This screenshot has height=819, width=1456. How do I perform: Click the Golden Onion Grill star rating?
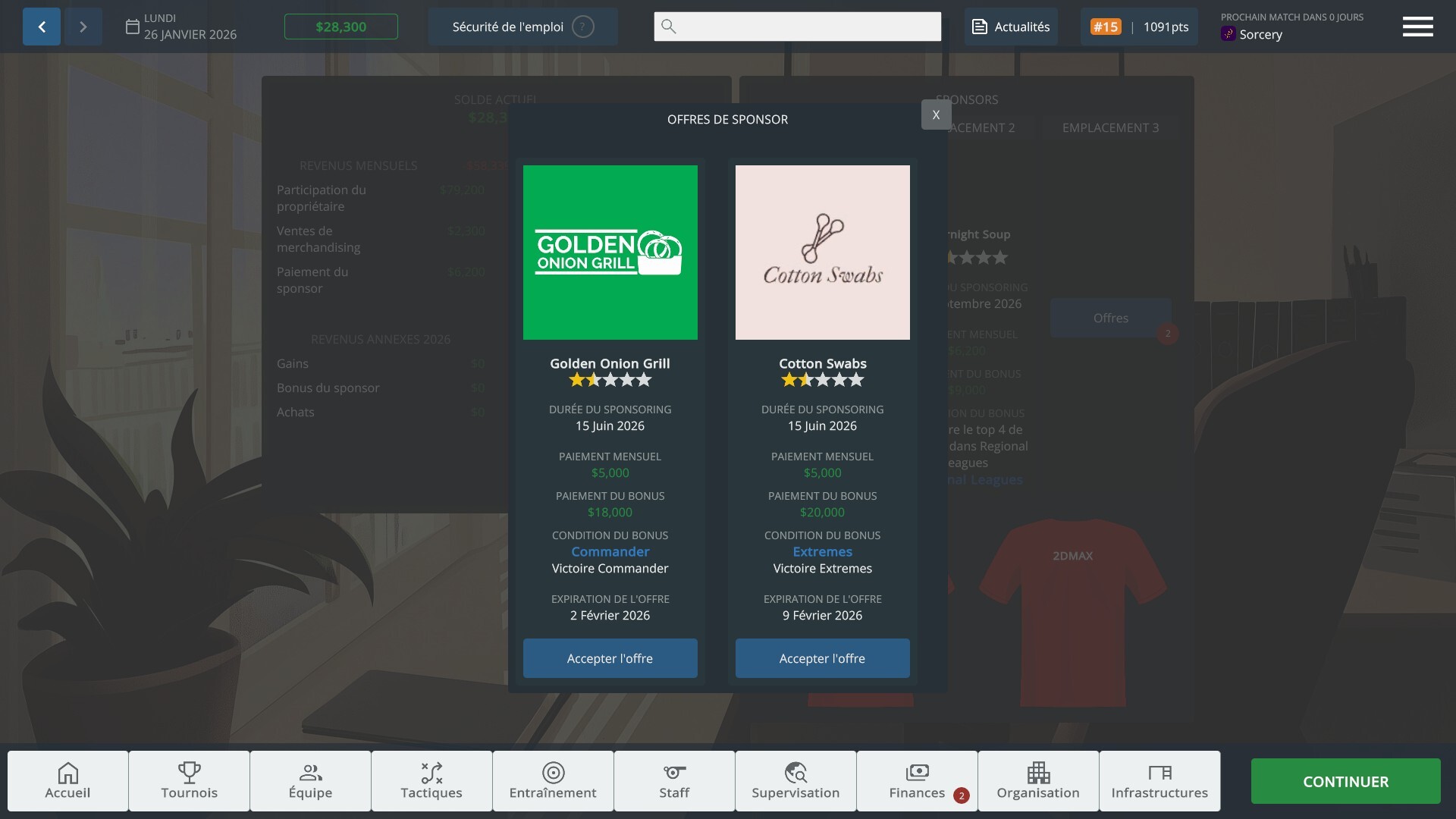(610, 380)
